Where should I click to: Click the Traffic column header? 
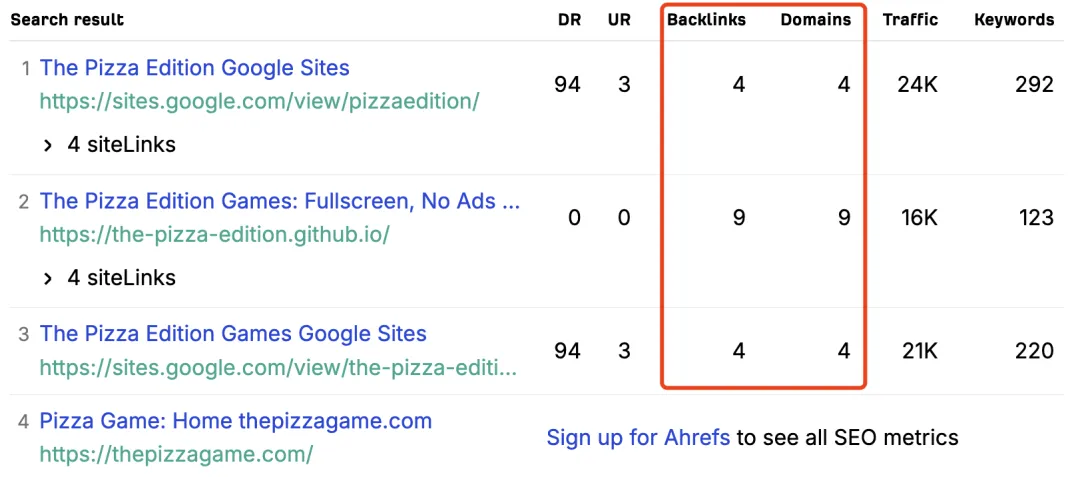coord(910,19)
